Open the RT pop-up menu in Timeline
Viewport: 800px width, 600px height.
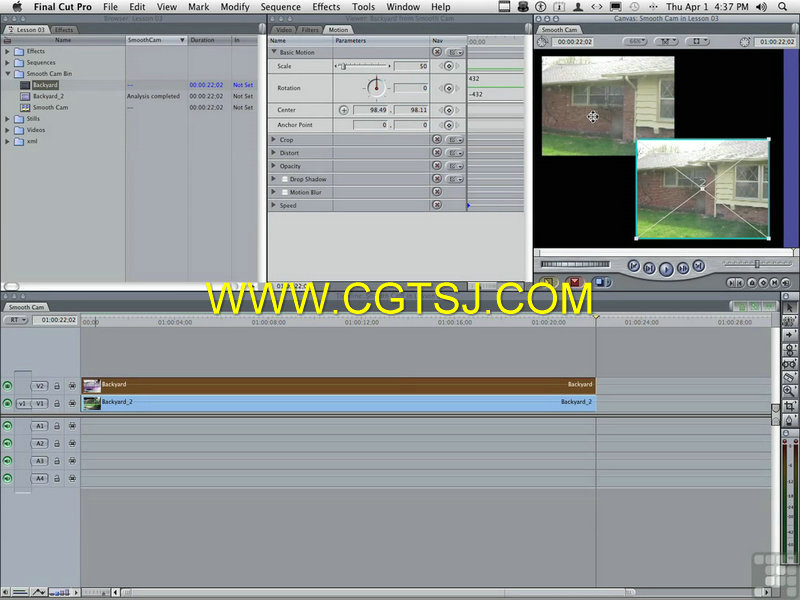[16, 320]
